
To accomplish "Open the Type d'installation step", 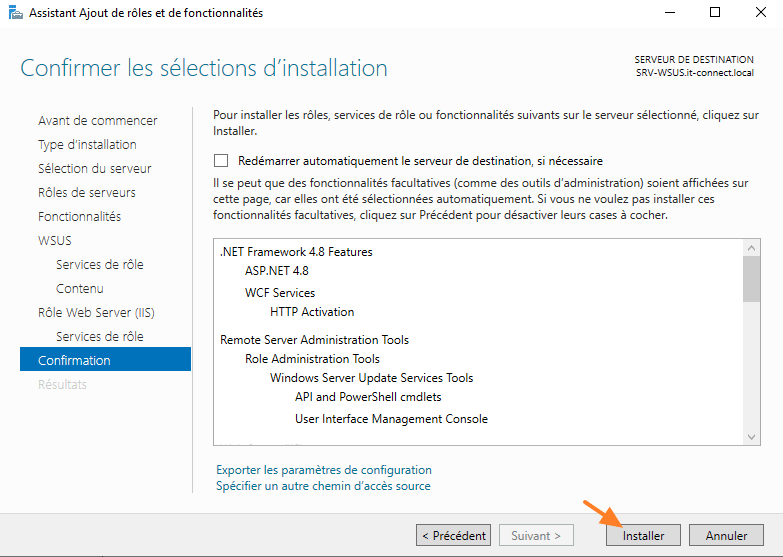I will point(87,144).
